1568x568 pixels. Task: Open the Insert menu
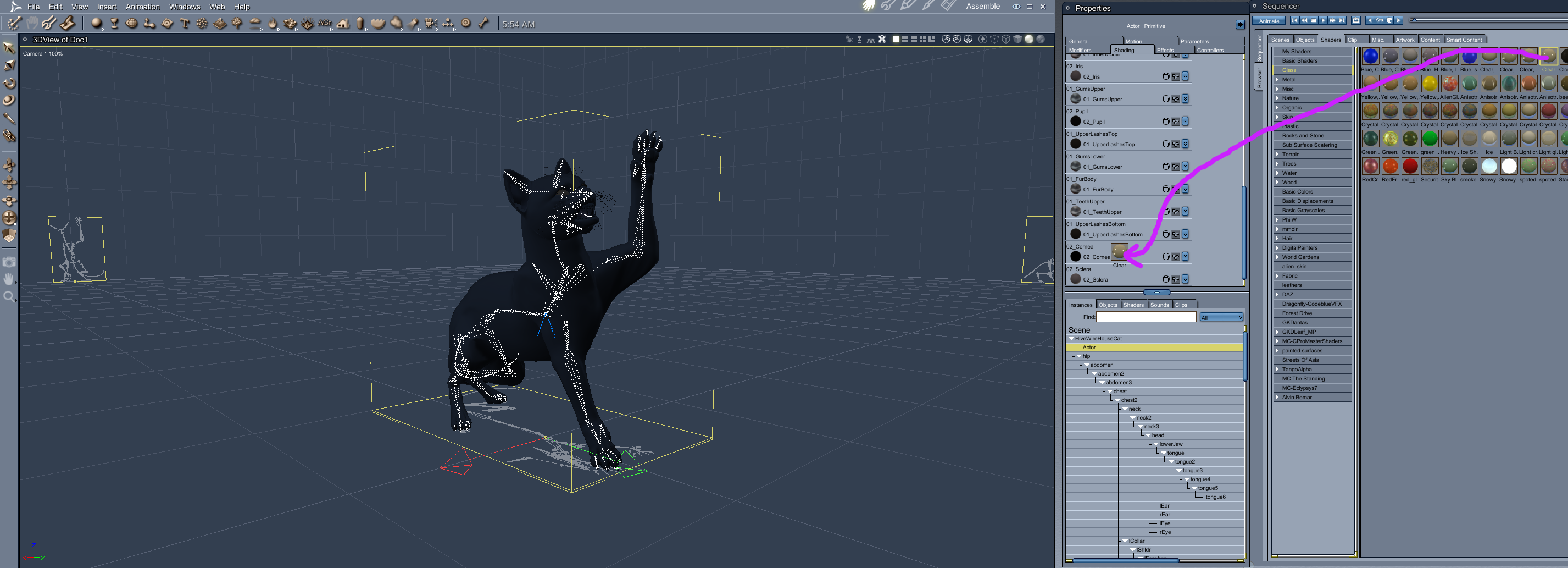pos(107,7)
